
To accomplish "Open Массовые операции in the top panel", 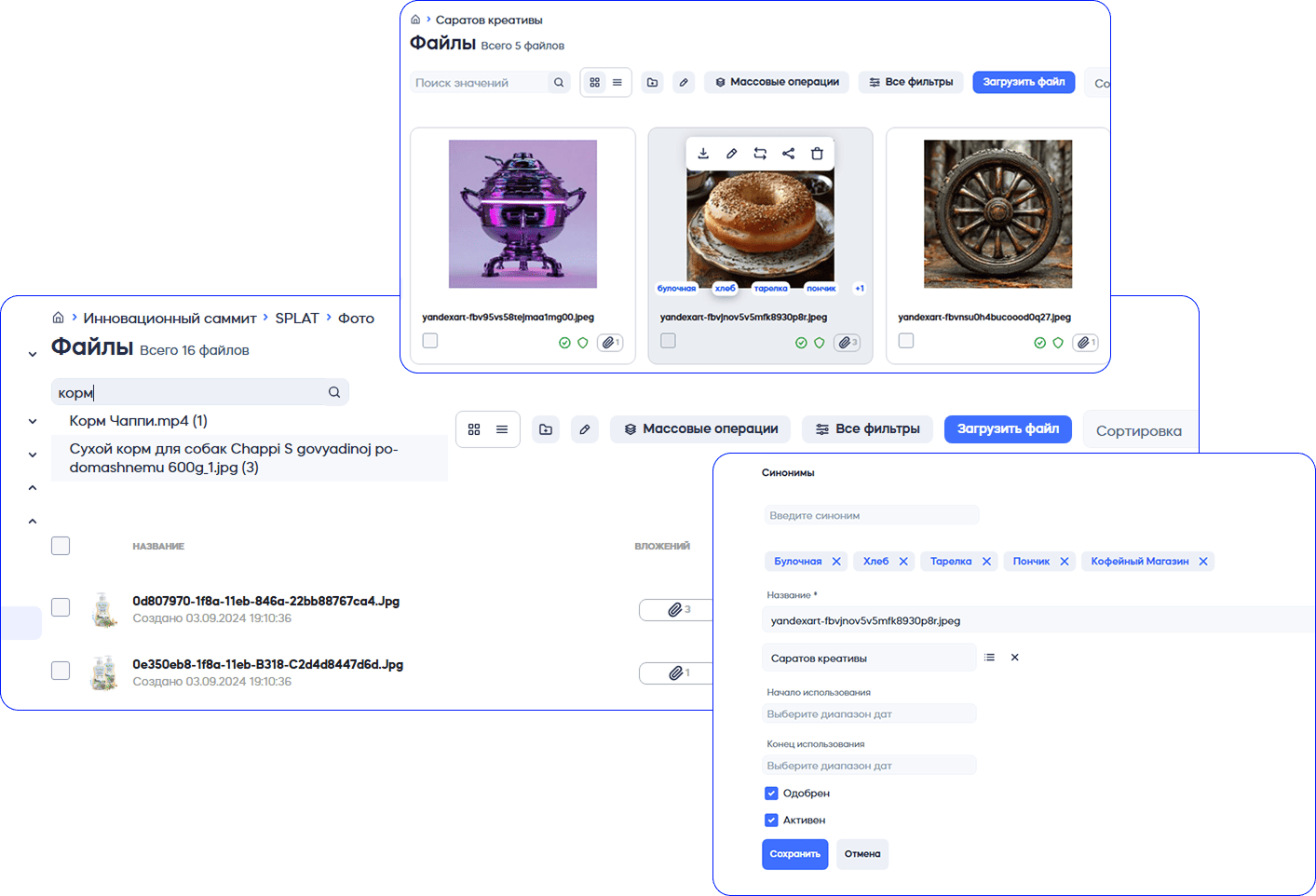I will tap(776, 82).
